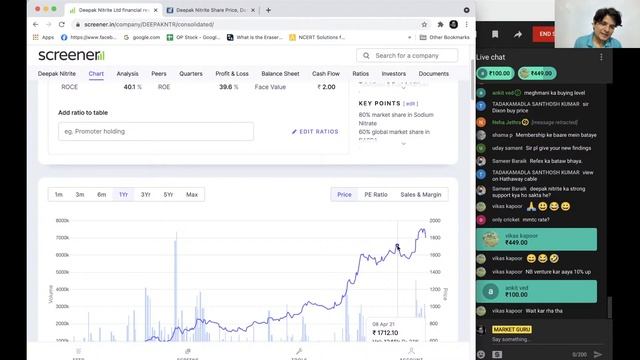
Task: Send the chat message arrow icon
Action: tap(598, 354)
